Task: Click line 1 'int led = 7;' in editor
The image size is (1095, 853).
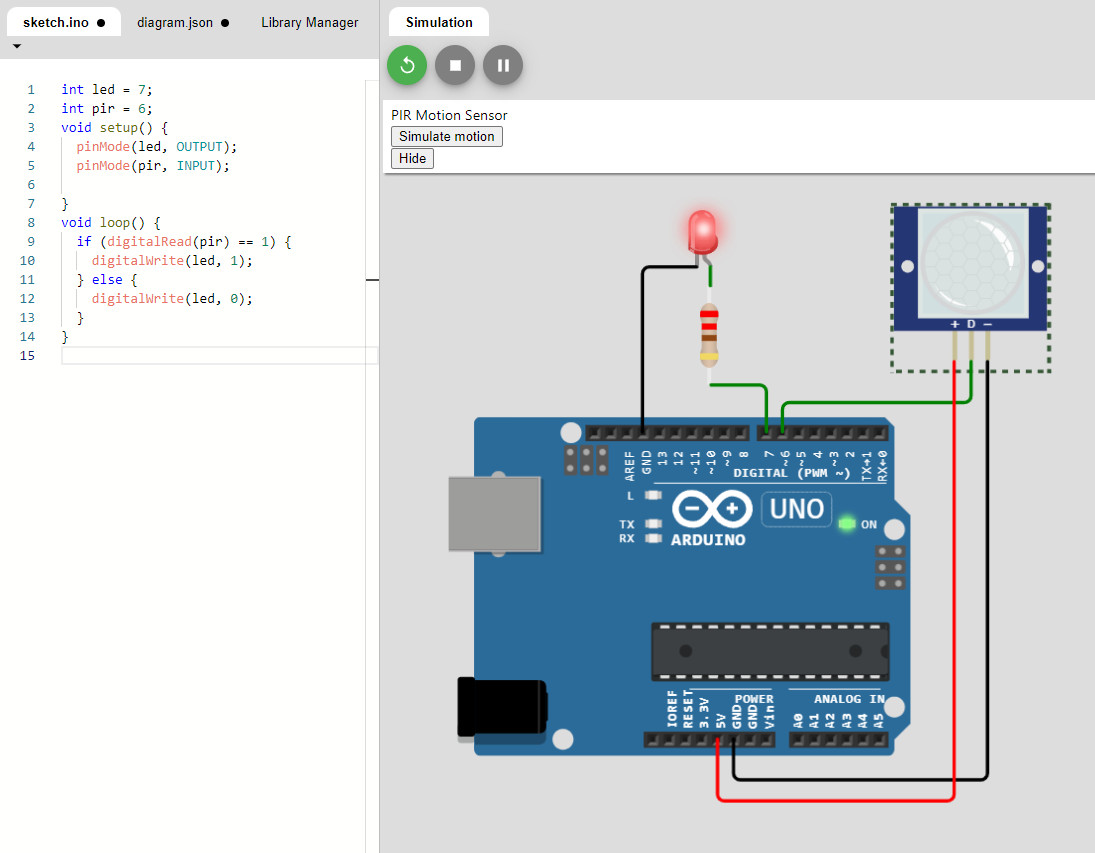Action: (107, 89)
